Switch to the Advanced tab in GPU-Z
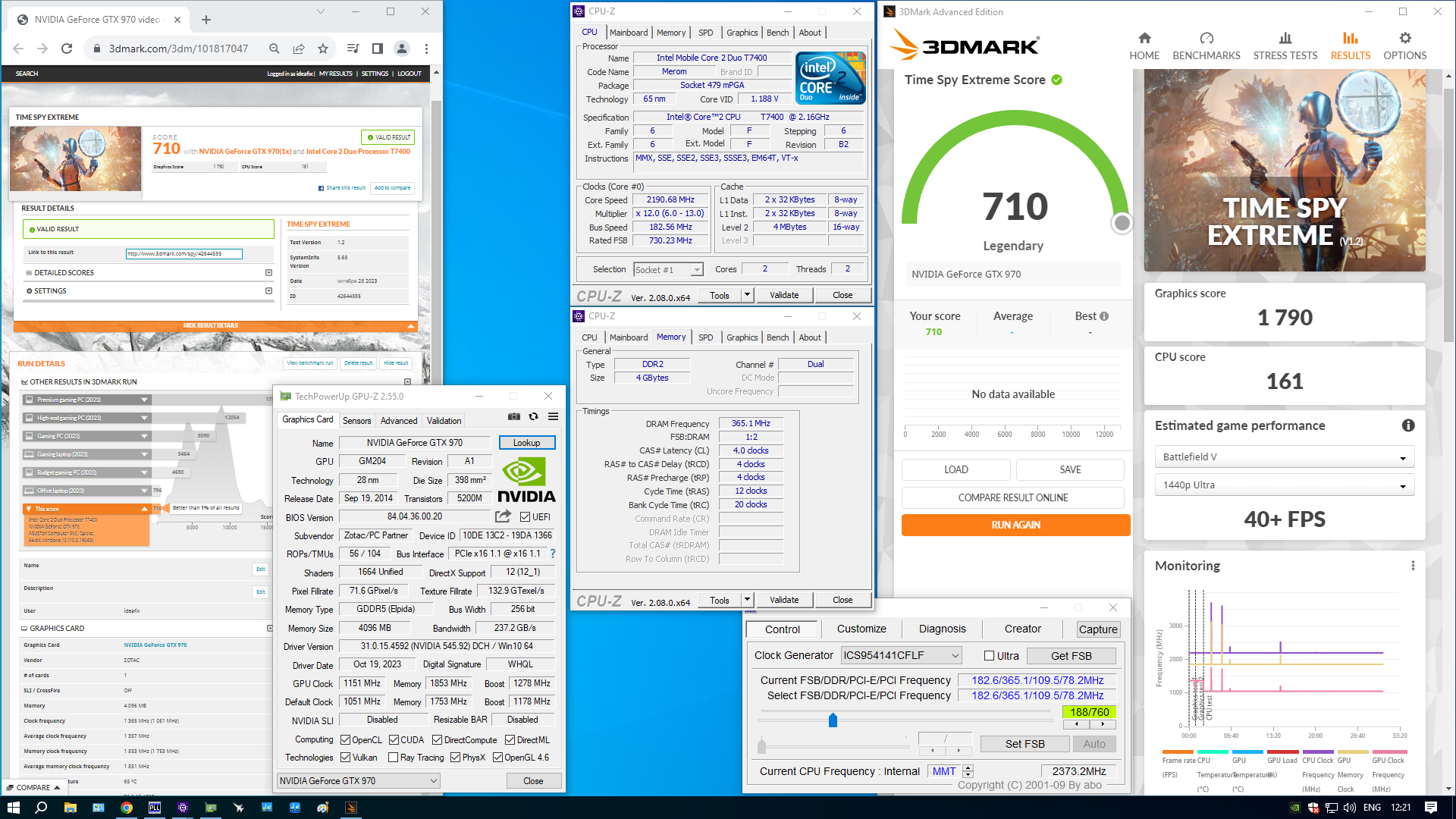This screenshot has width=1456, height=819. [x=399, y=421]
